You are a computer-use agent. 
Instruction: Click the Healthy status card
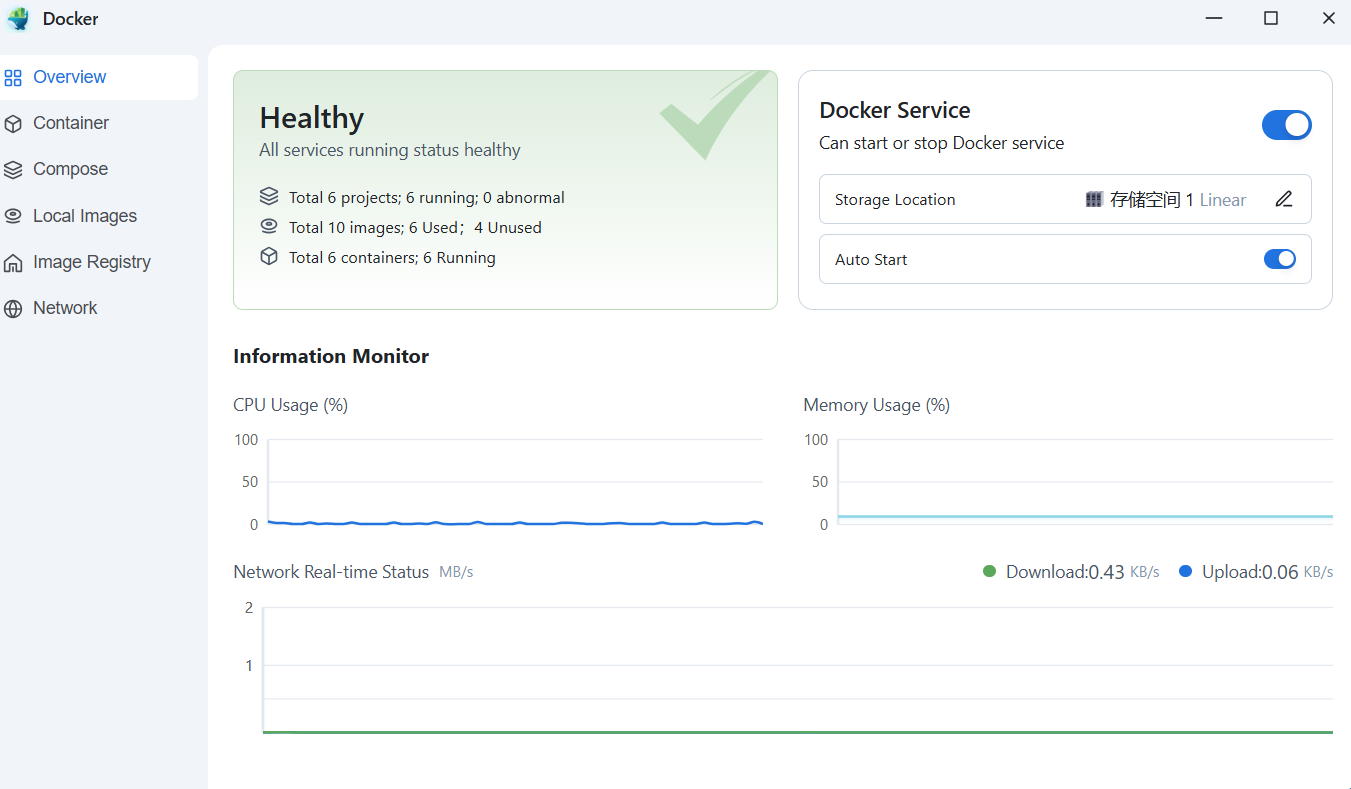coord(505,189)
